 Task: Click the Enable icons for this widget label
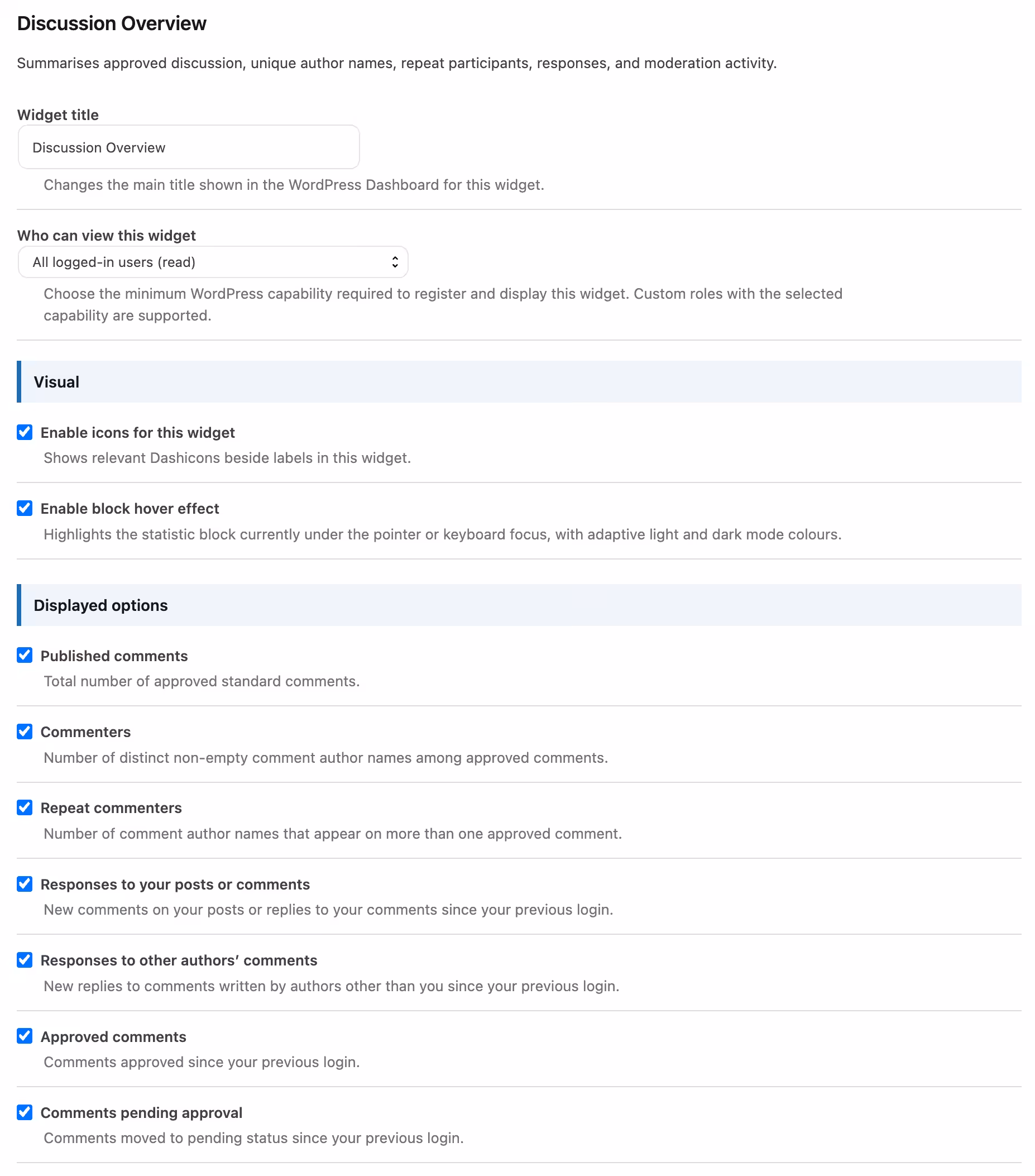[137, 433]
